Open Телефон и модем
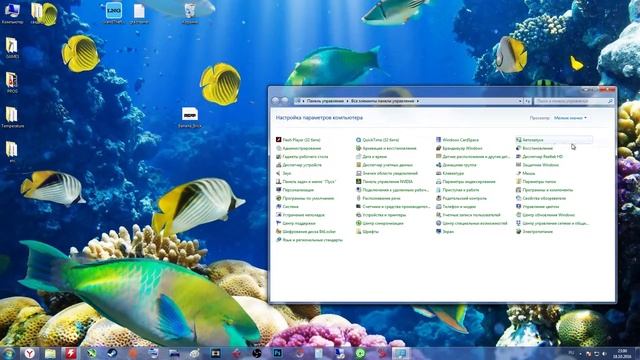Viewport: 640px width, 360px height. pos(456,207)
